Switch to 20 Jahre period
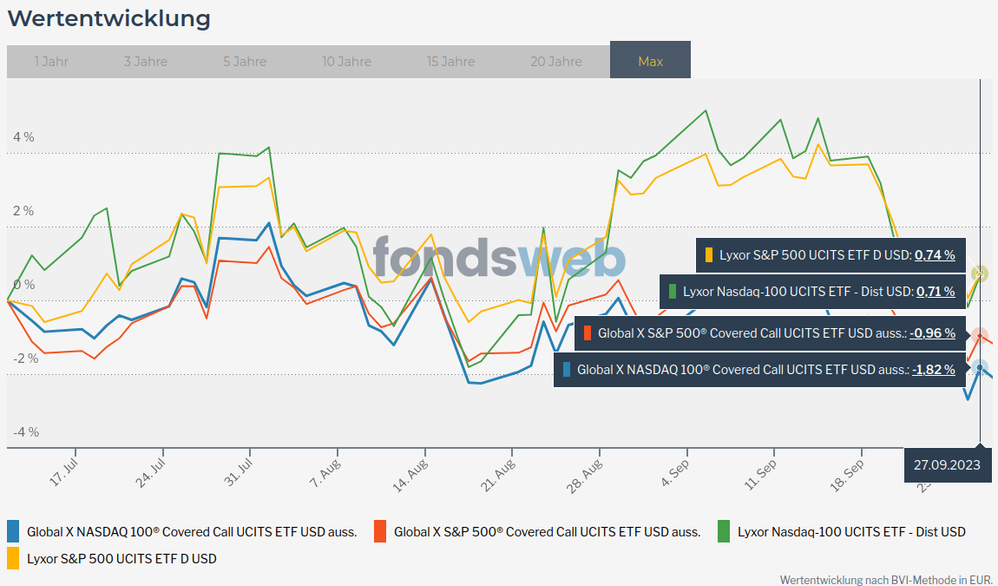Viewport: 998px width, 586px height. (x=556, y=61)
